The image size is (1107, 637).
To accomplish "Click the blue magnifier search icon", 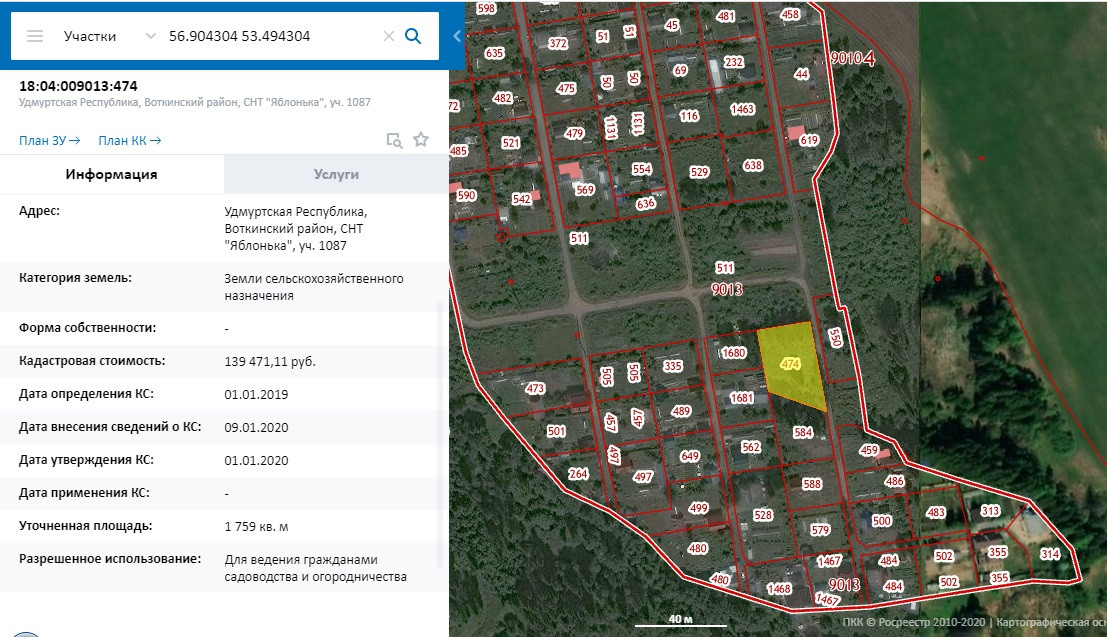I will point(412,36).
